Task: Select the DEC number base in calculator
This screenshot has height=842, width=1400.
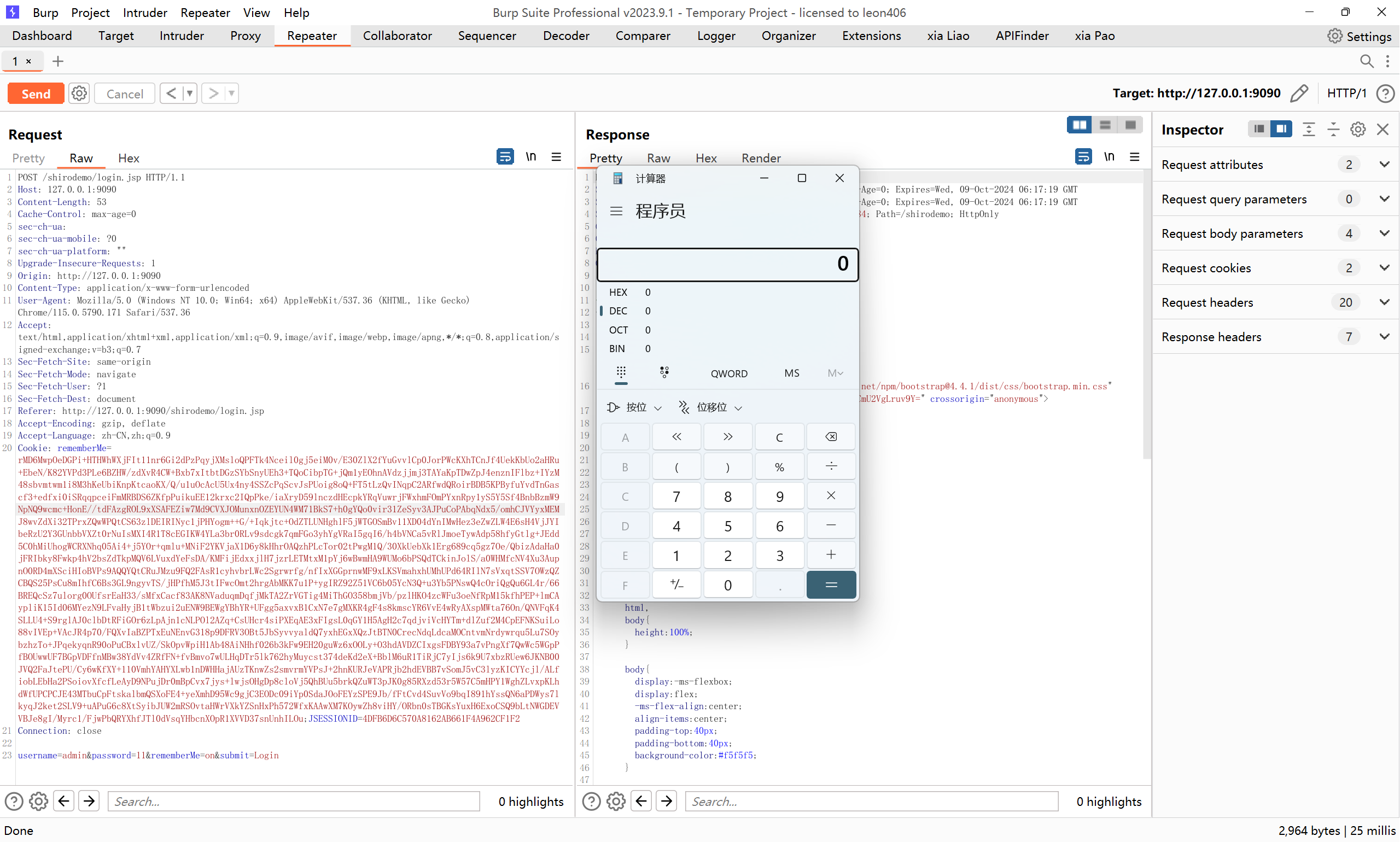Action: (618, 311)
